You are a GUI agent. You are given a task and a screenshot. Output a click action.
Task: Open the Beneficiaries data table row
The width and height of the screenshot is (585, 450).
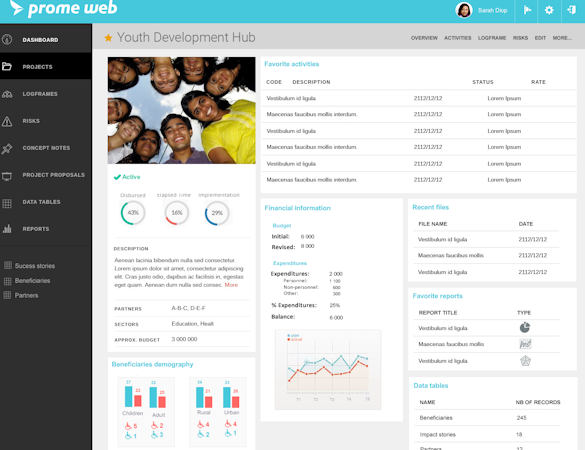coord(487,418)
